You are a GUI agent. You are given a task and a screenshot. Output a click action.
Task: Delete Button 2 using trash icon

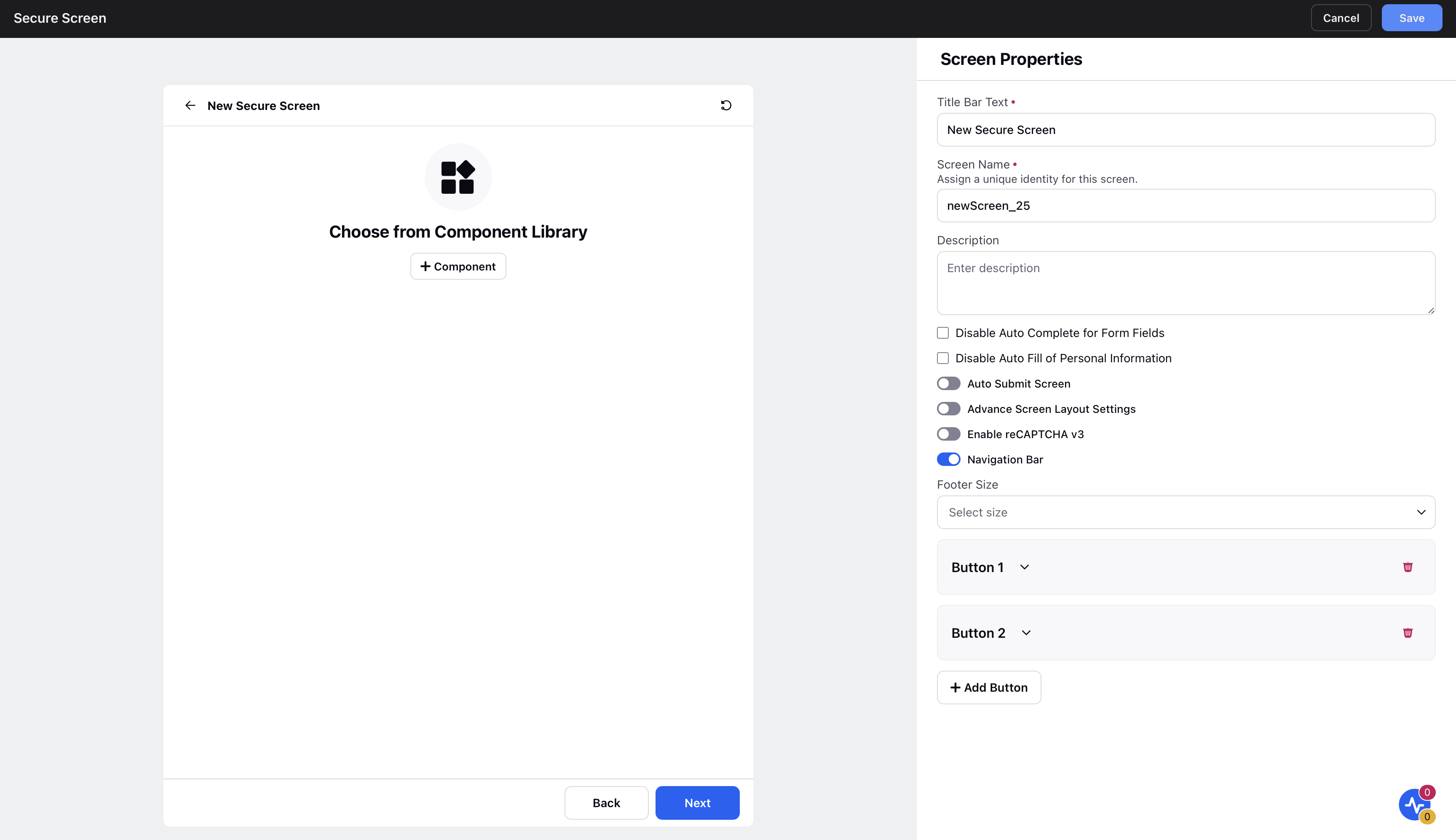1408,633
